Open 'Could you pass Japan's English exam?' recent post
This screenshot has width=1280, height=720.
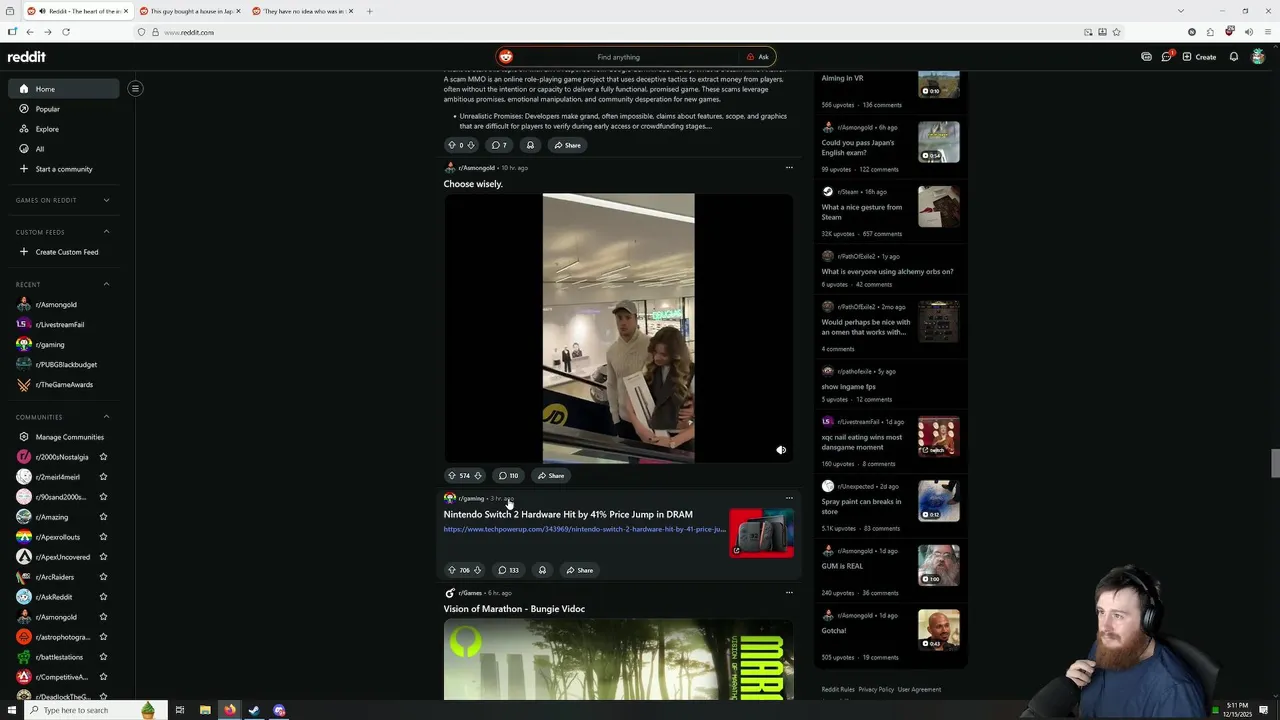pyautogui.click(x=858, y=148)
